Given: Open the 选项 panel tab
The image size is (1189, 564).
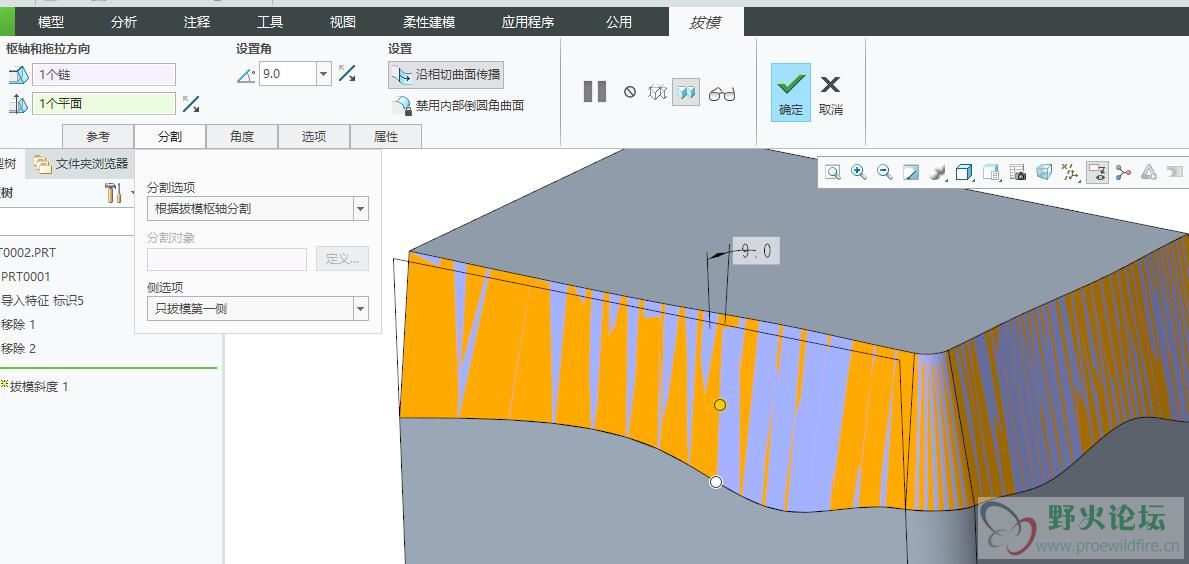Looking at the screenshot, I should [x=313, y=136].
